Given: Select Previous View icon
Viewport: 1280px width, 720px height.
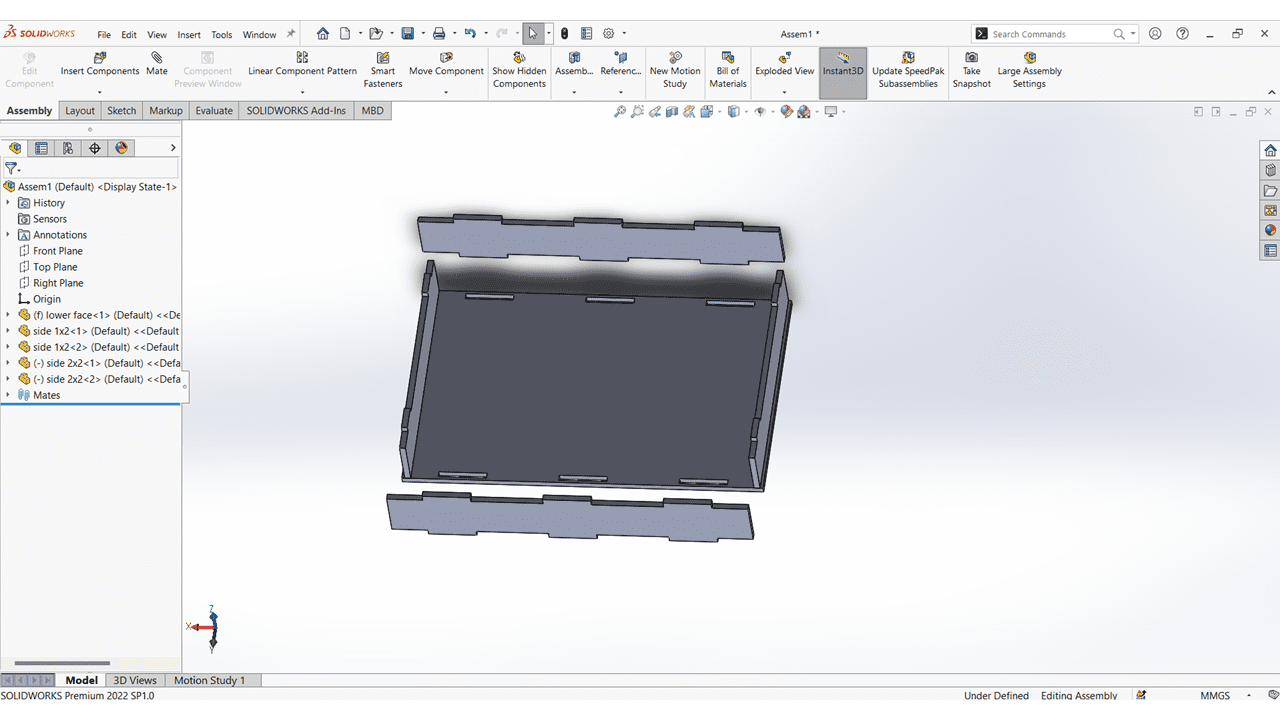Looking at the screenshot, I should 655,111.
